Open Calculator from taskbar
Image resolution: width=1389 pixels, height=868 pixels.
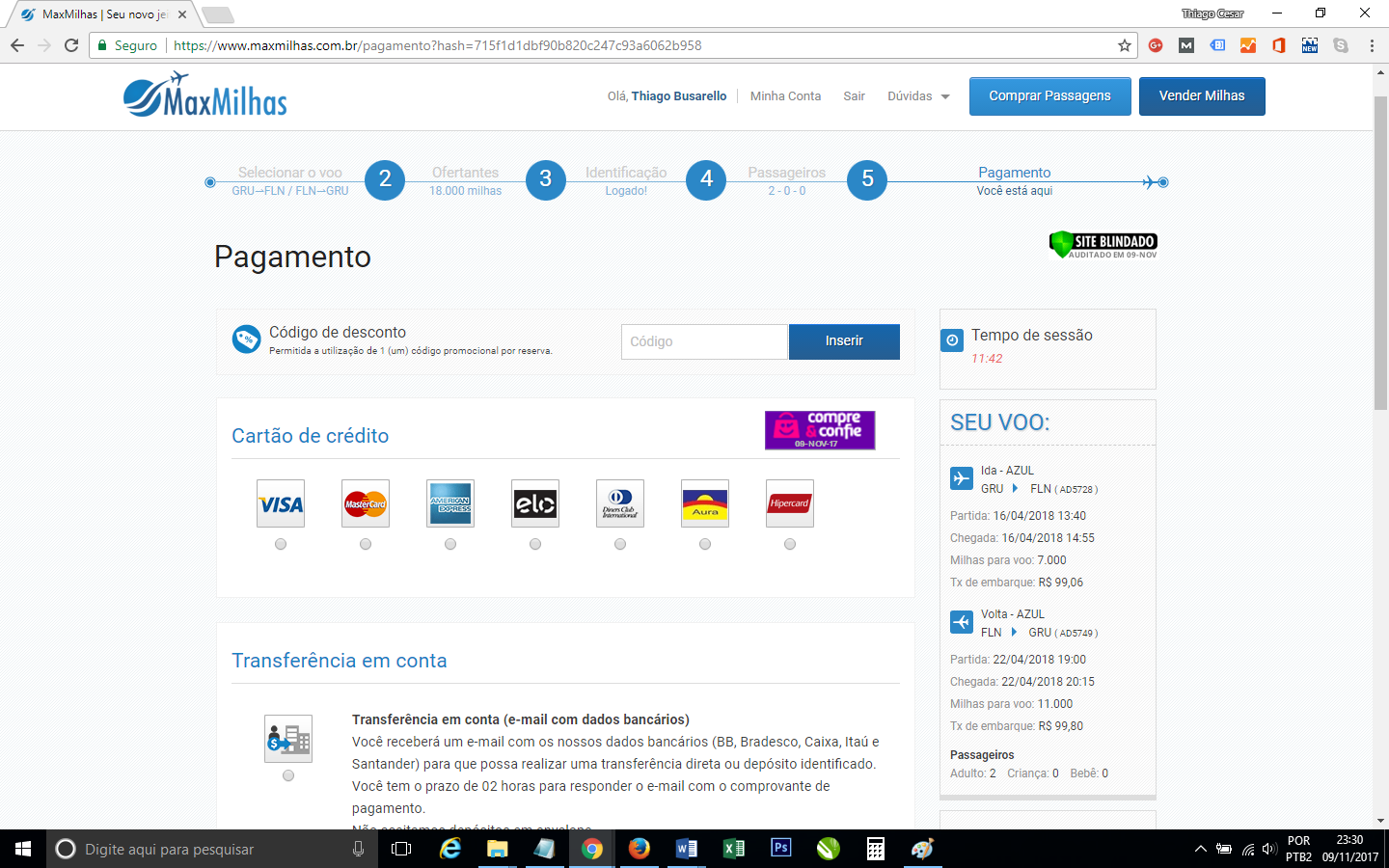pos(875,849)
